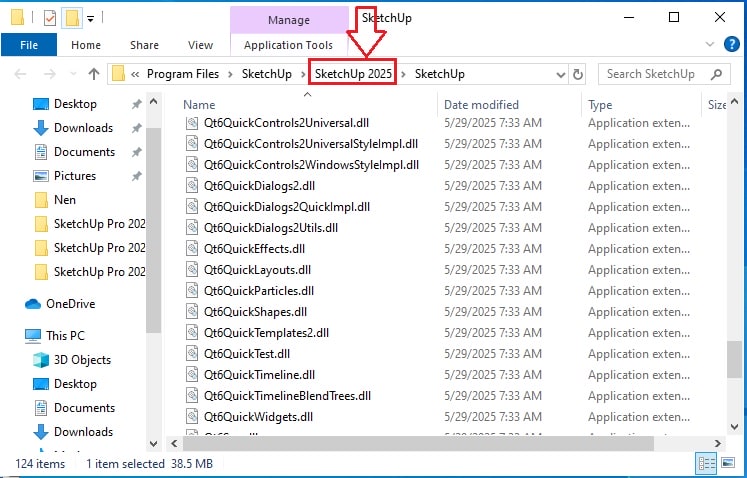Click the search magnifier icon
The image size is (747, 478).
point(716,74)
